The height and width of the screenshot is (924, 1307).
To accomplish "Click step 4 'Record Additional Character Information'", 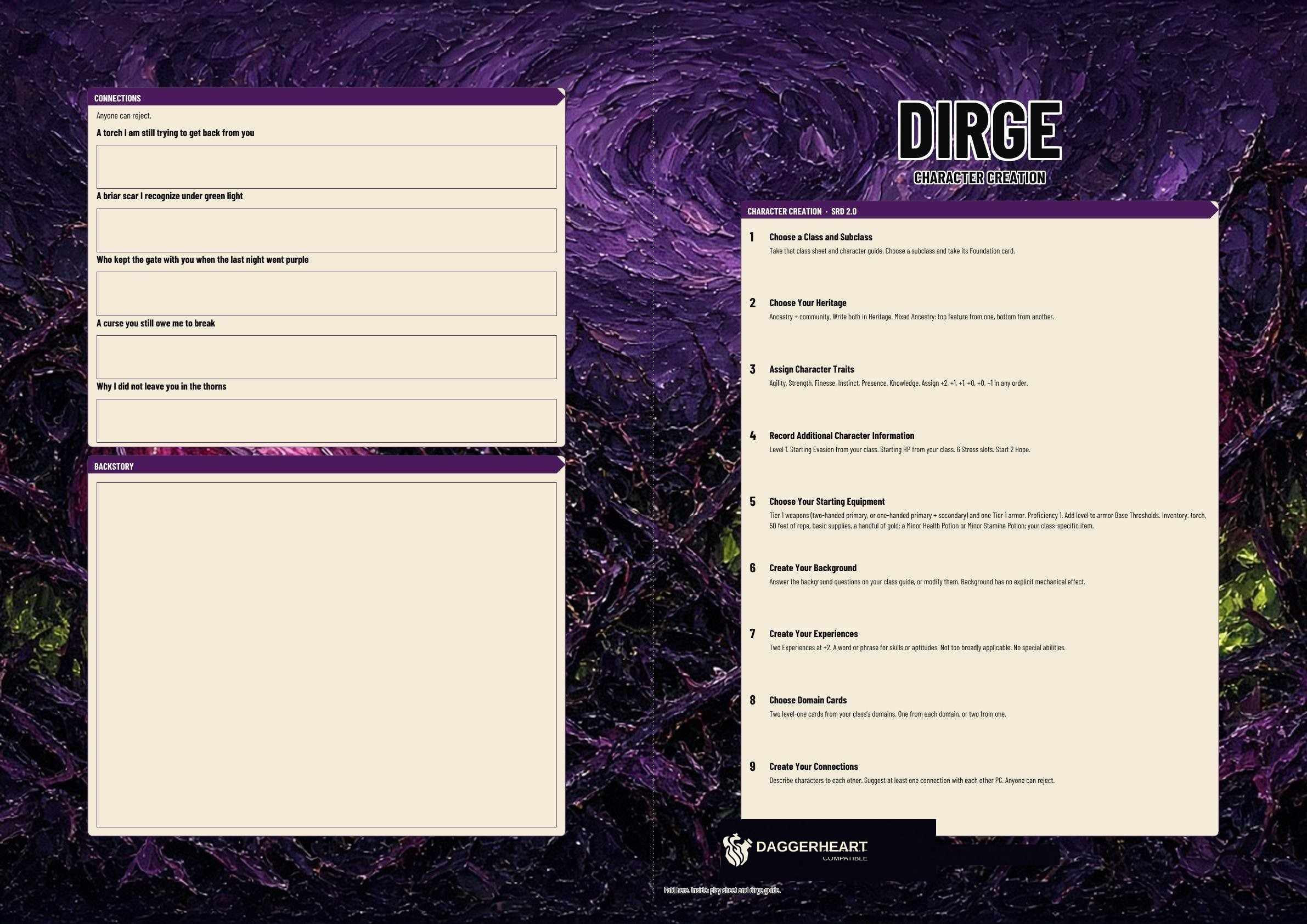I will pyautogui.click(x=841, y=436).
